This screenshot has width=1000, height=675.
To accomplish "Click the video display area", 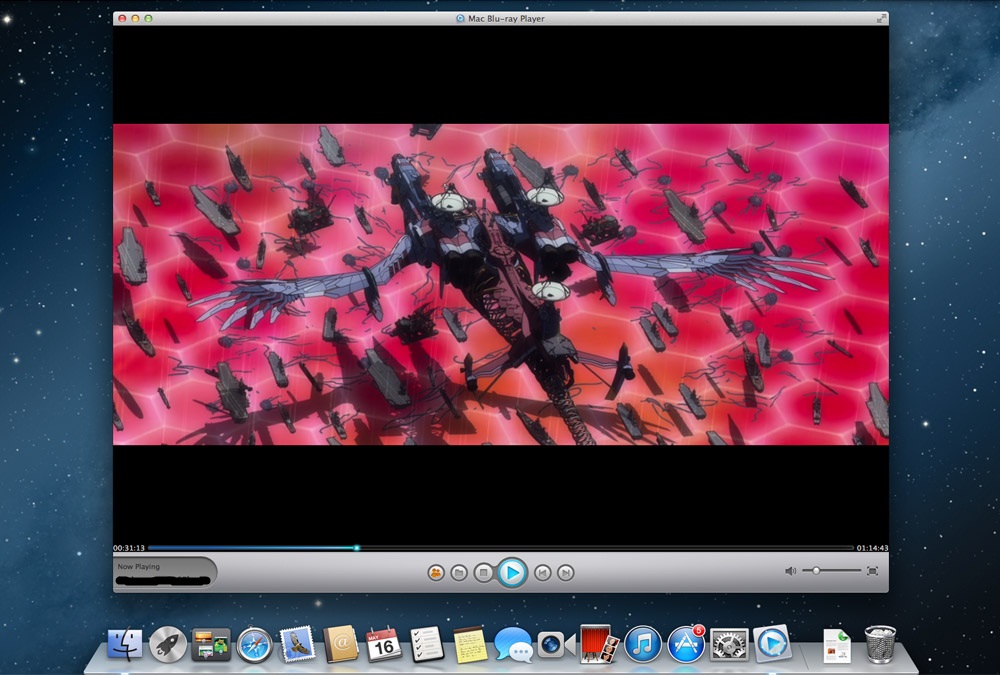I will (500, 285).
